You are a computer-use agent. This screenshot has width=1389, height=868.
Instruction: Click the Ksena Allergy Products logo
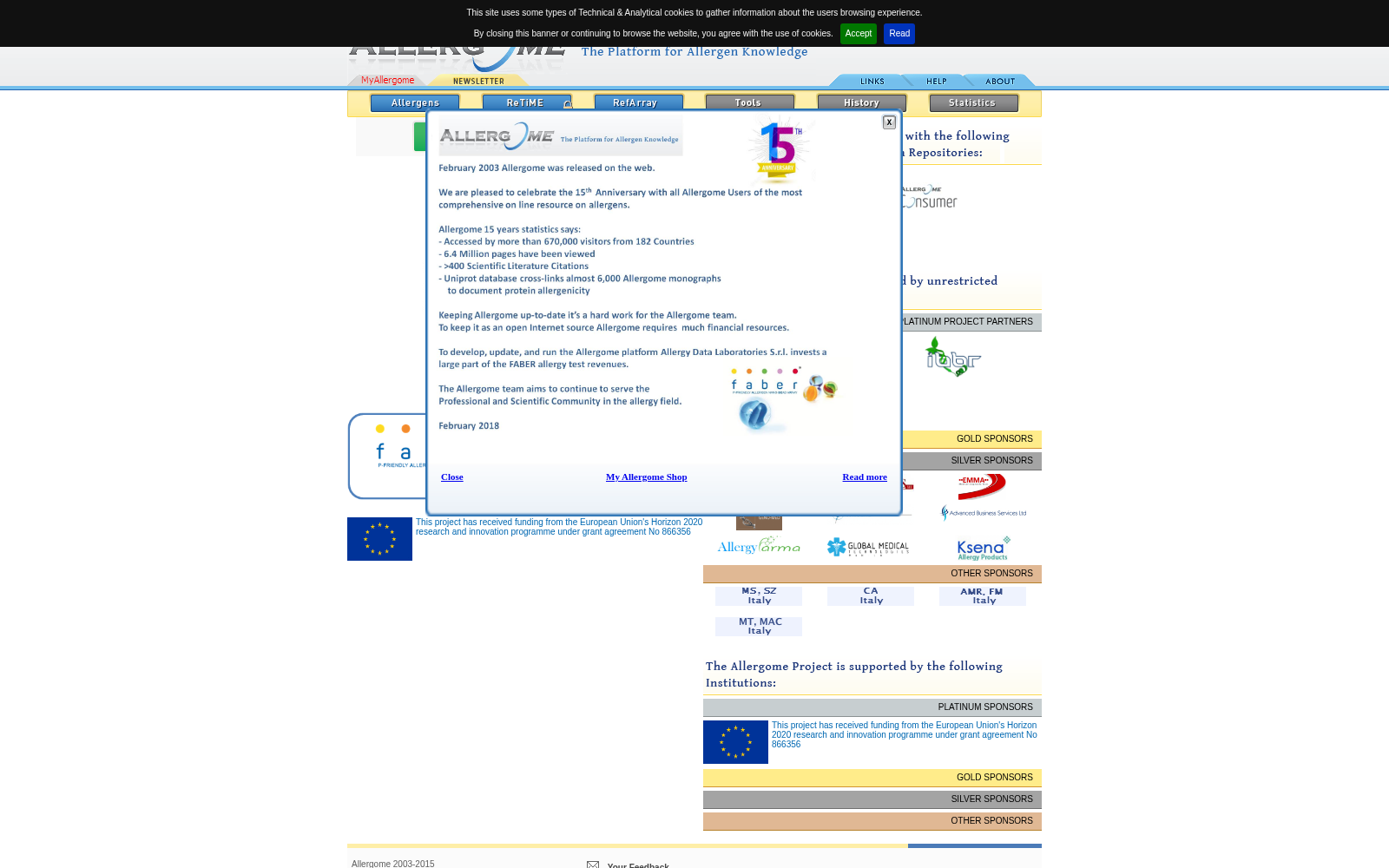pos(984,548)
